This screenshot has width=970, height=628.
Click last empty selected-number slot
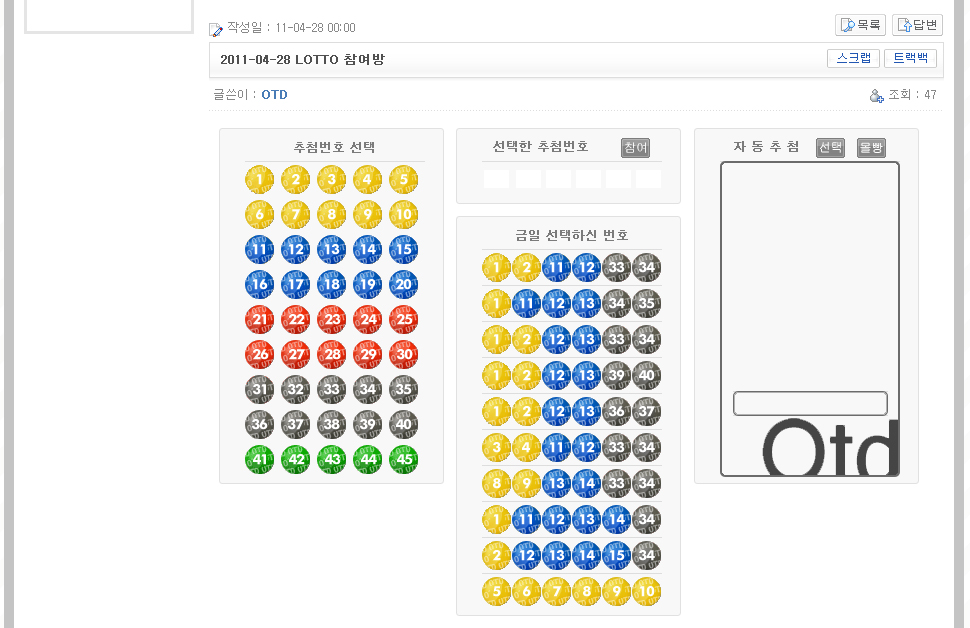pos(648,179)
